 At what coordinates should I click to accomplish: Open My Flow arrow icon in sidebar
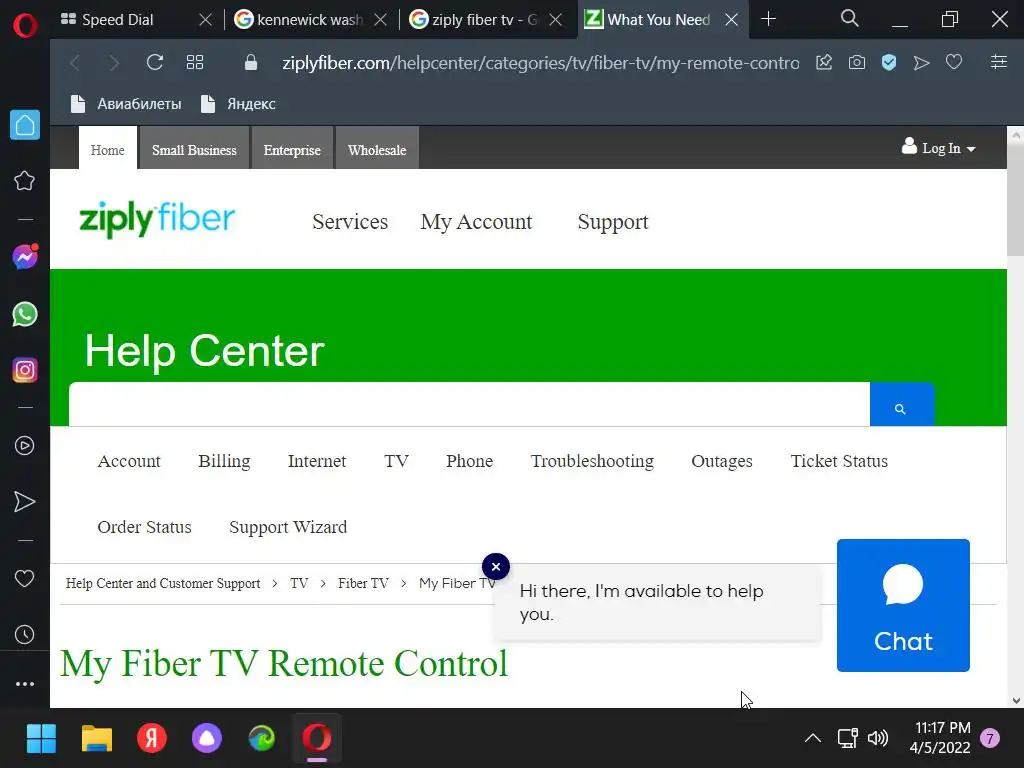coord(25,502)
